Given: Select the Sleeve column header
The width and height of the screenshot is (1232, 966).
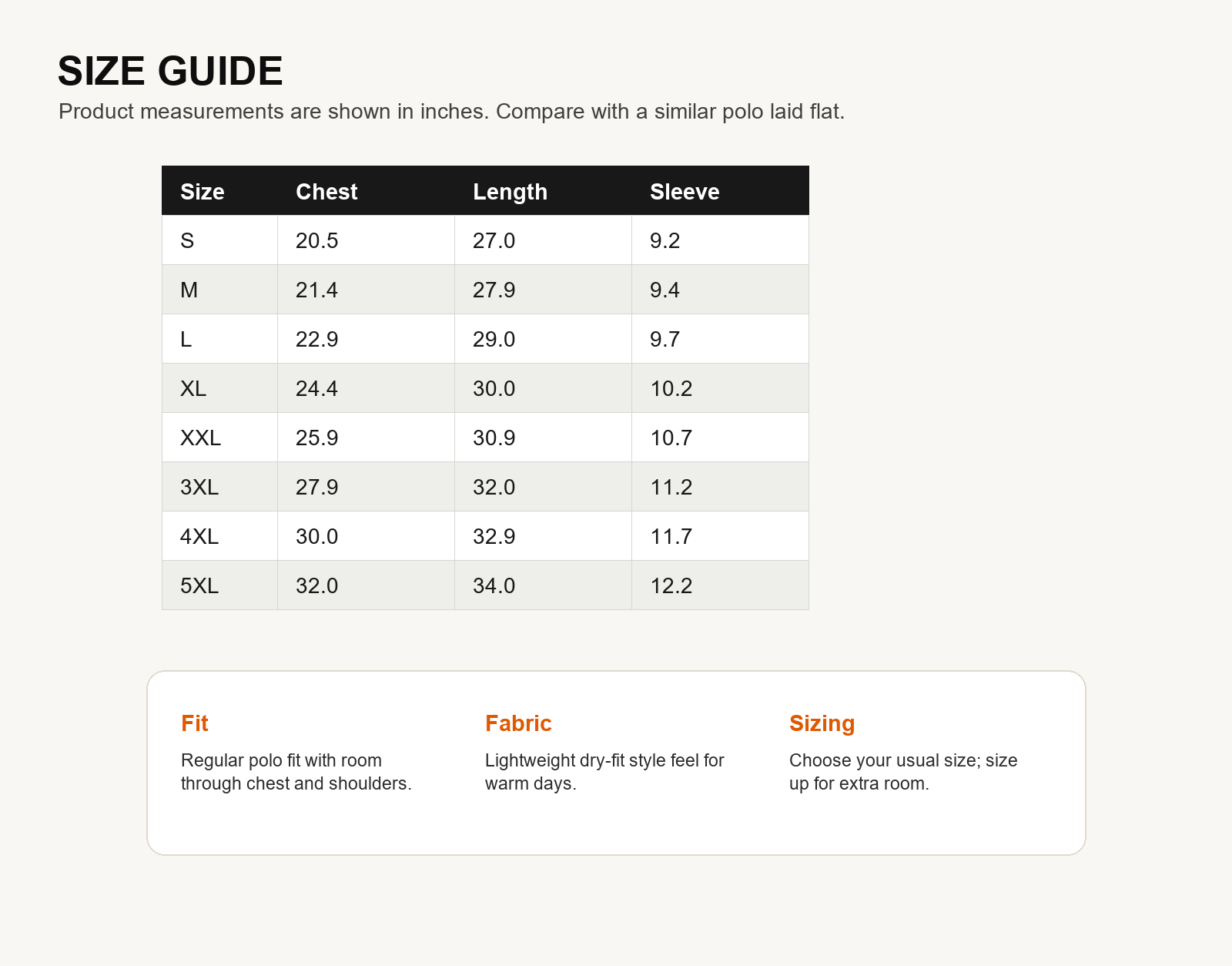Looking at the screenshot, I should tap(685, 191).
